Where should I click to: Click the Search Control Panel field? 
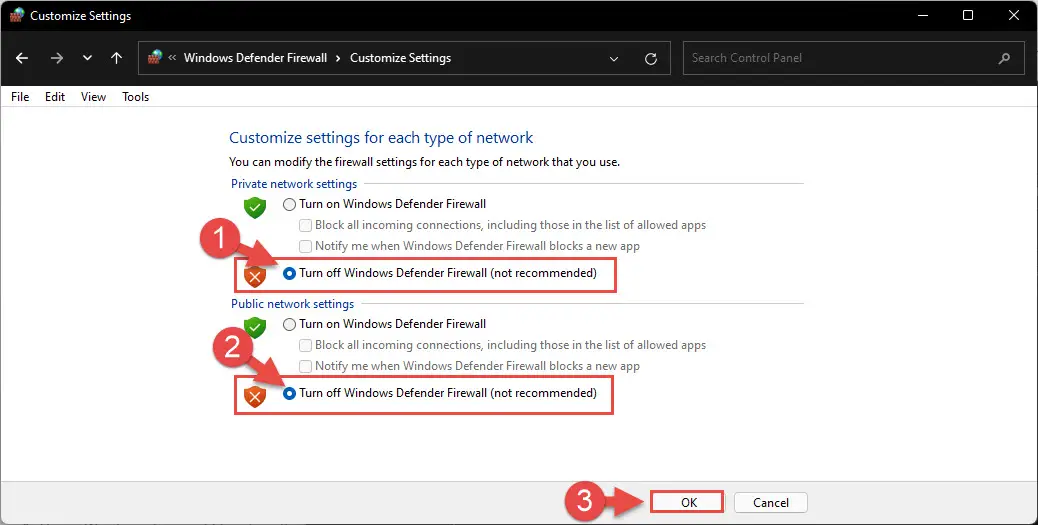coord(853,58)
